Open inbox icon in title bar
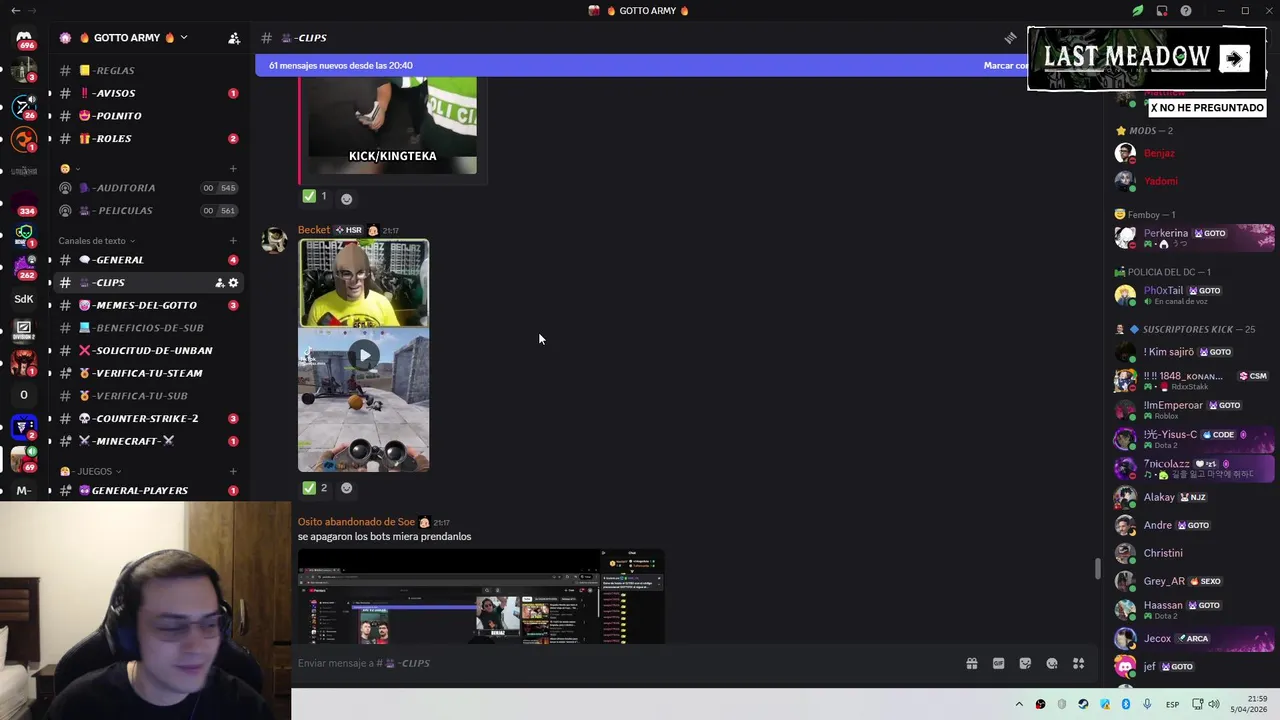This screenshot has width=1280, height=720. (x=1162, y=11)
